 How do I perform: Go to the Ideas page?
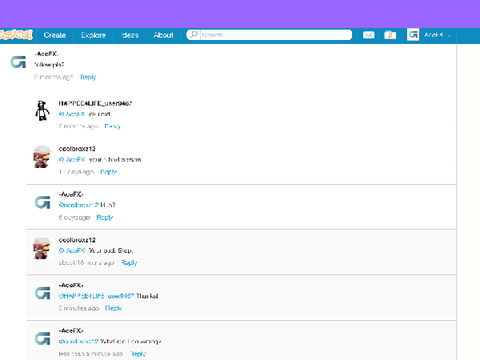(130, 35)
